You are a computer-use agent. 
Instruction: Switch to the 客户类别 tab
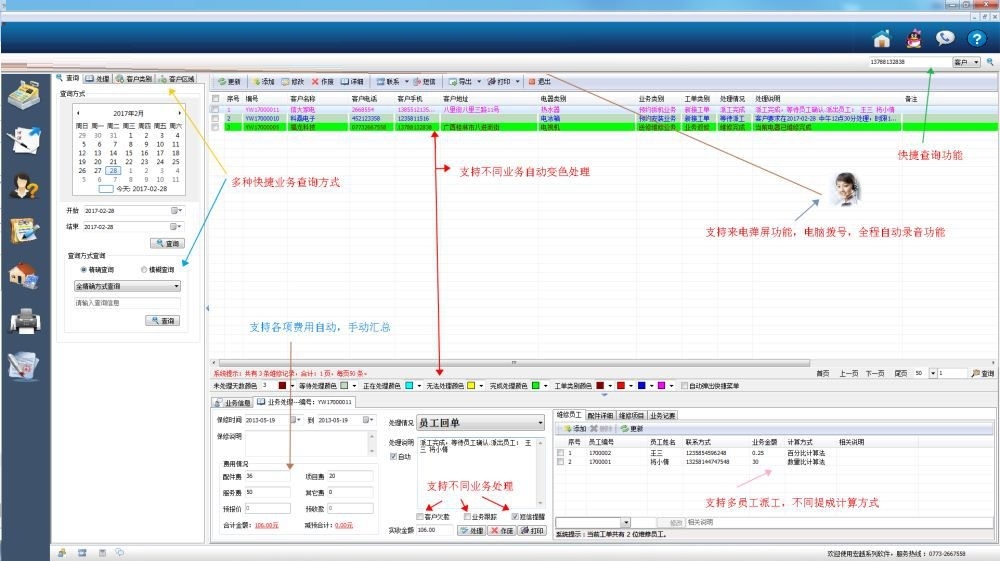pos(134,78)
